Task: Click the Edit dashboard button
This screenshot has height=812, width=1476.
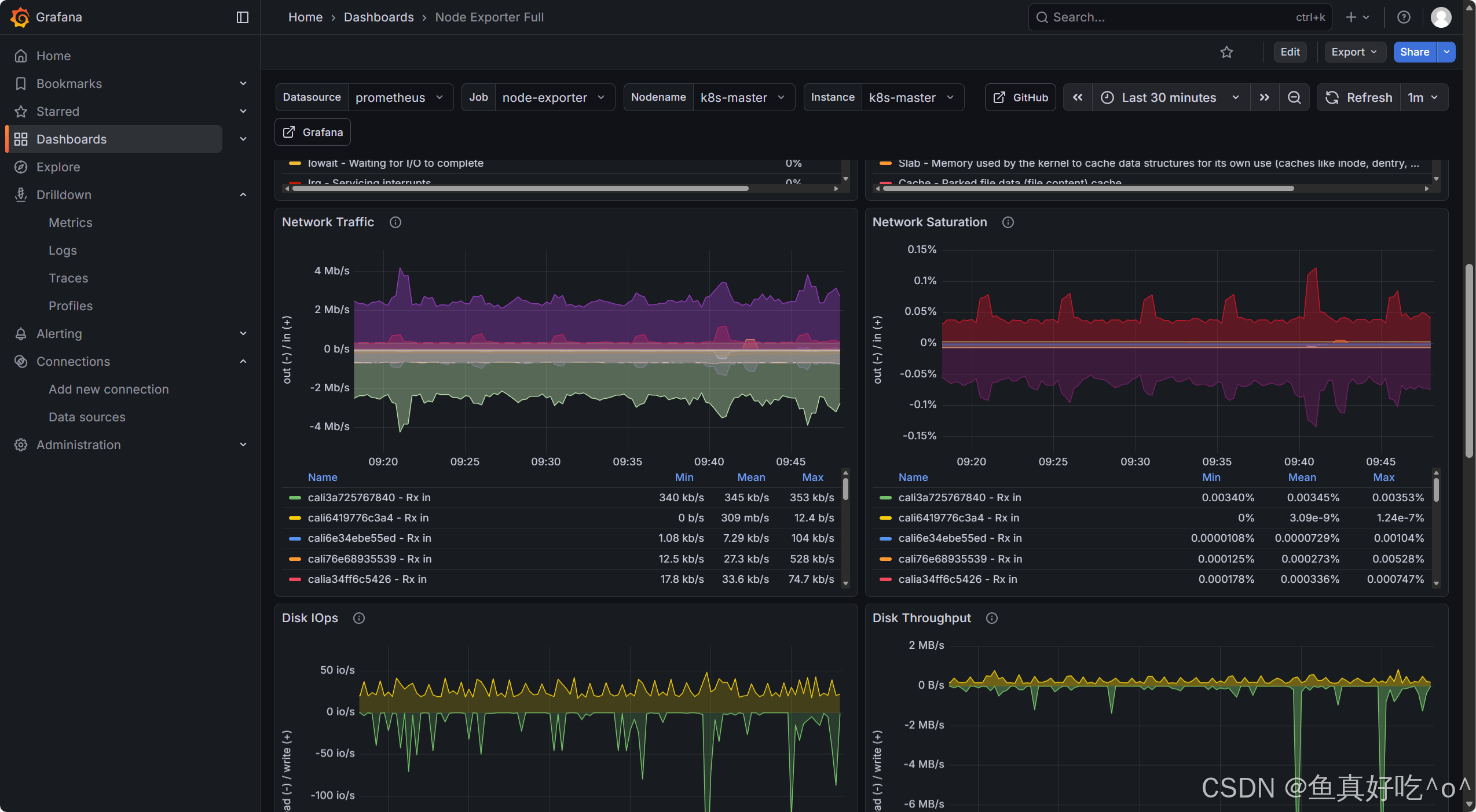Action: pyautogui.click(x=1290, y=52)
